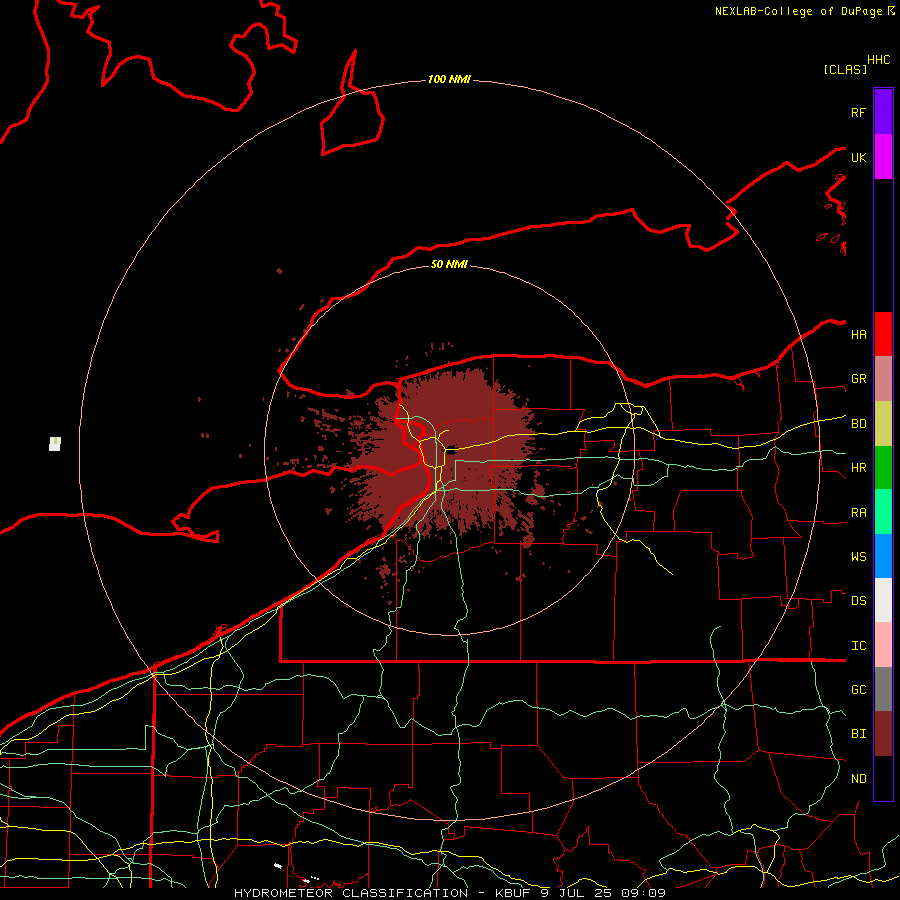900x900 pixels.
Task: Click the '100 NMI' range ring label
Action: [x=449, y=79]
